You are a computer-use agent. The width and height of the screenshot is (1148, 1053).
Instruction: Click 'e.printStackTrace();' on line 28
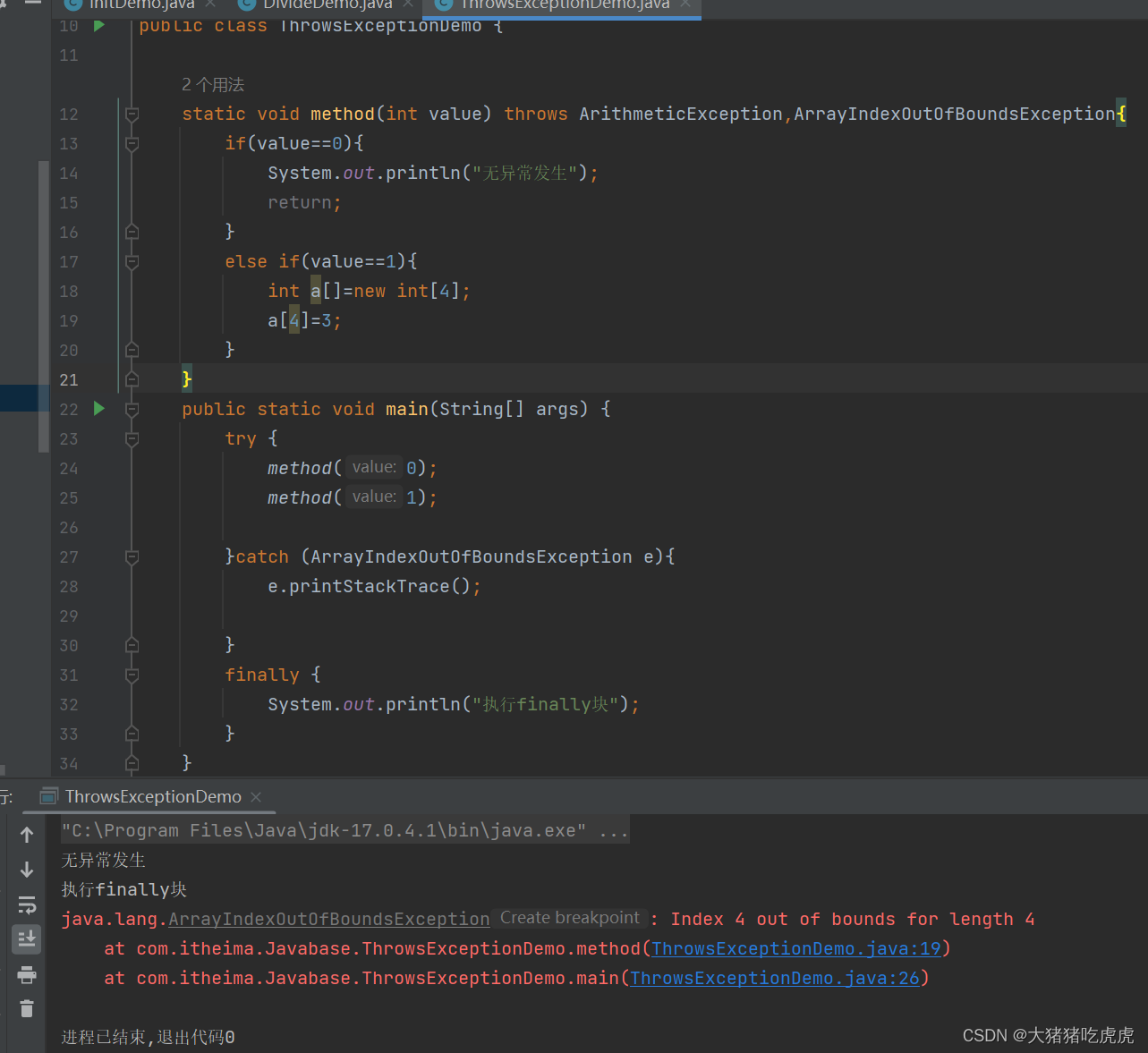374,586
